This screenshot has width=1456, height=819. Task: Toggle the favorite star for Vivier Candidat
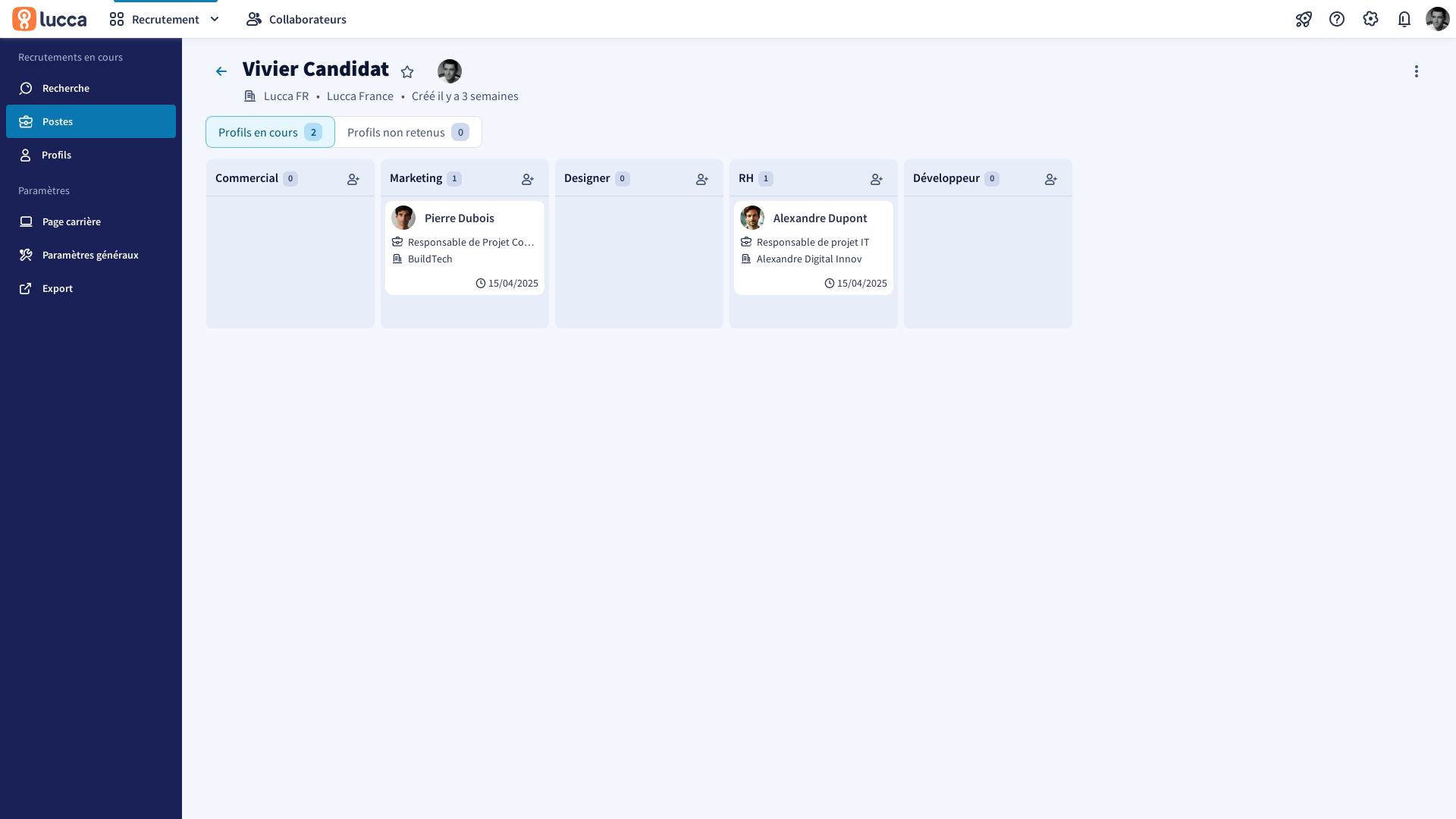click(x=407, y=72)
